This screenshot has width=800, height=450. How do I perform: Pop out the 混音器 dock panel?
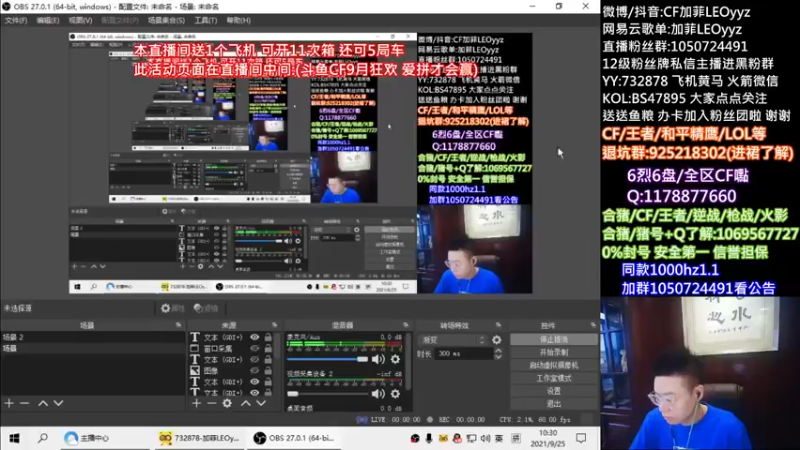pyautogui.click(x=406, y=325)
